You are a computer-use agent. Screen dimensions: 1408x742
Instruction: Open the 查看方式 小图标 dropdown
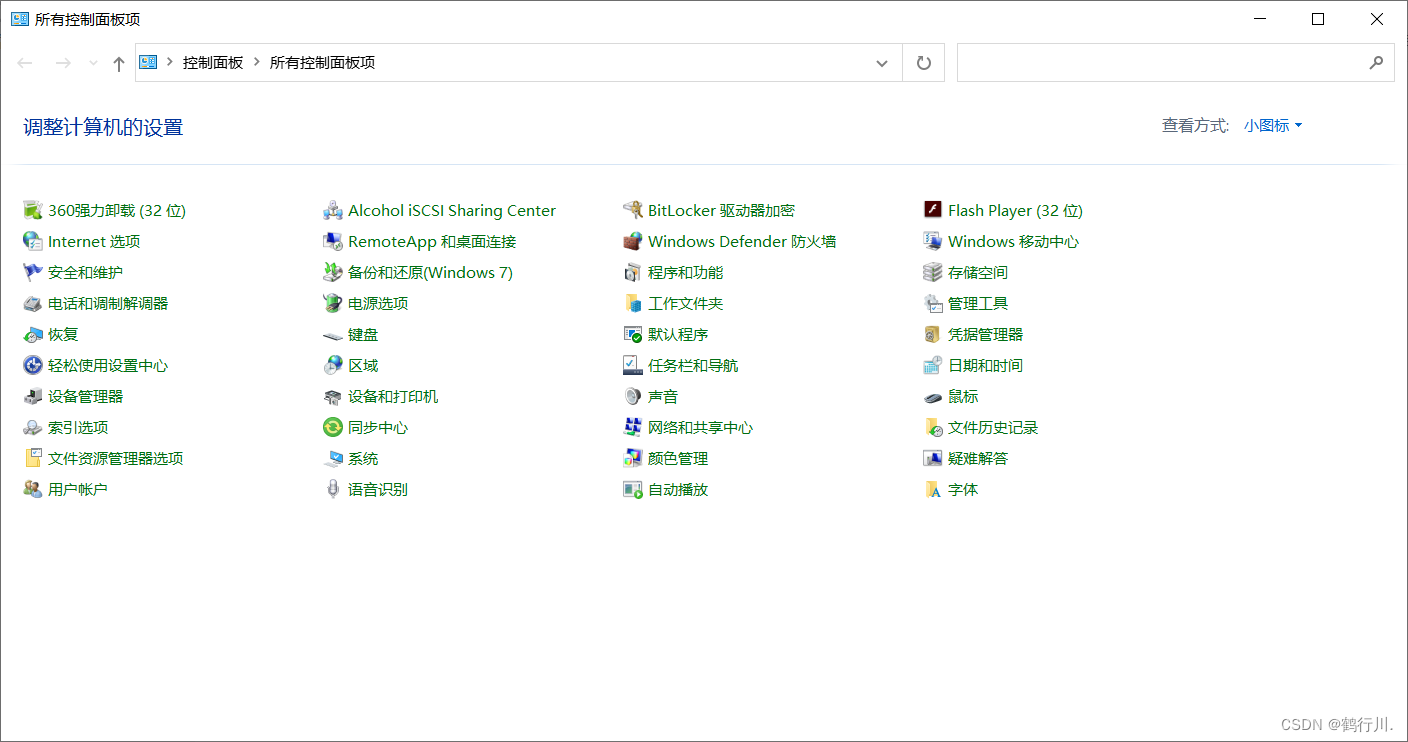tap(1273, 126)
